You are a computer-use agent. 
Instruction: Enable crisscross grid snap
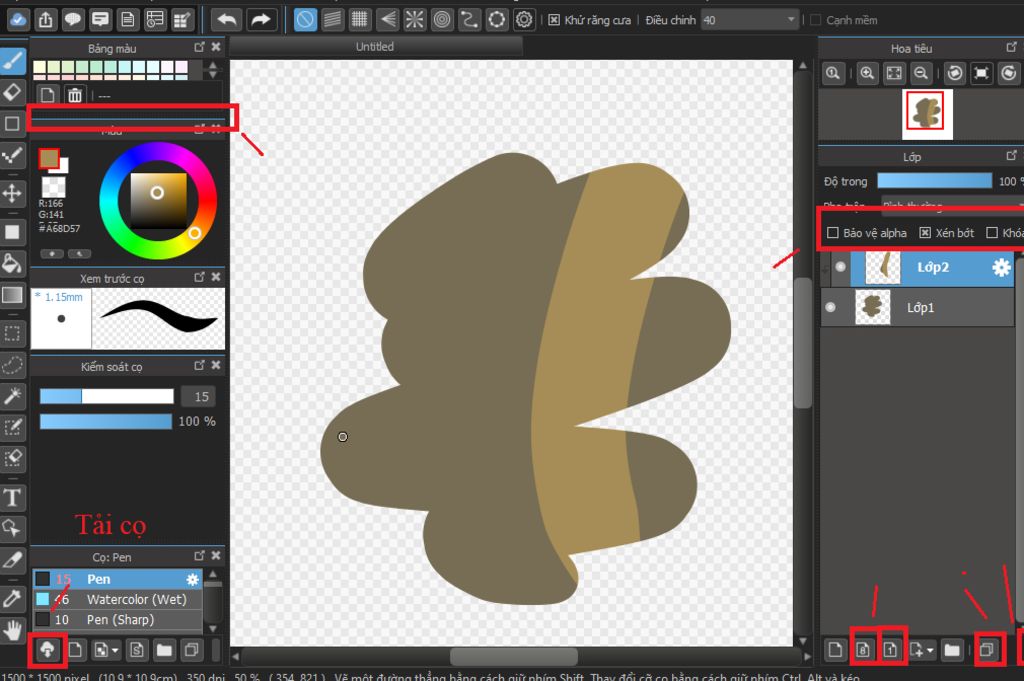point(359,20)
